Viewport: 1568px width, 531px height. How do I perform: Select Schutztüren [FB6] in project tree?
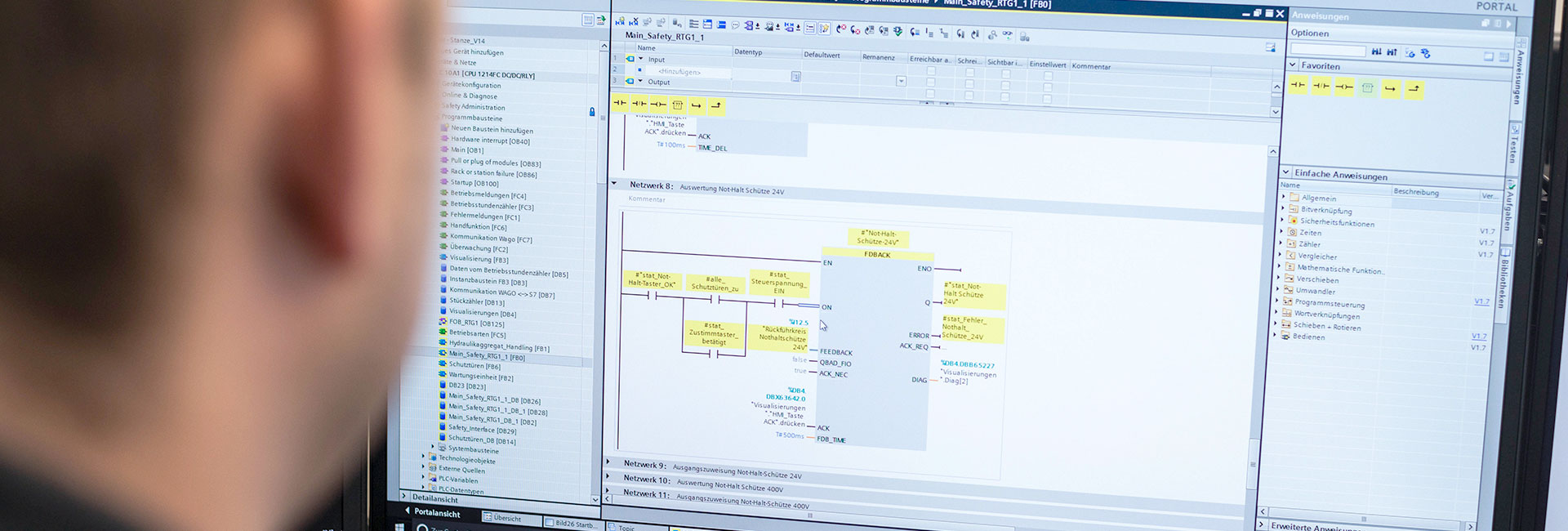click(x=474, y=366)
